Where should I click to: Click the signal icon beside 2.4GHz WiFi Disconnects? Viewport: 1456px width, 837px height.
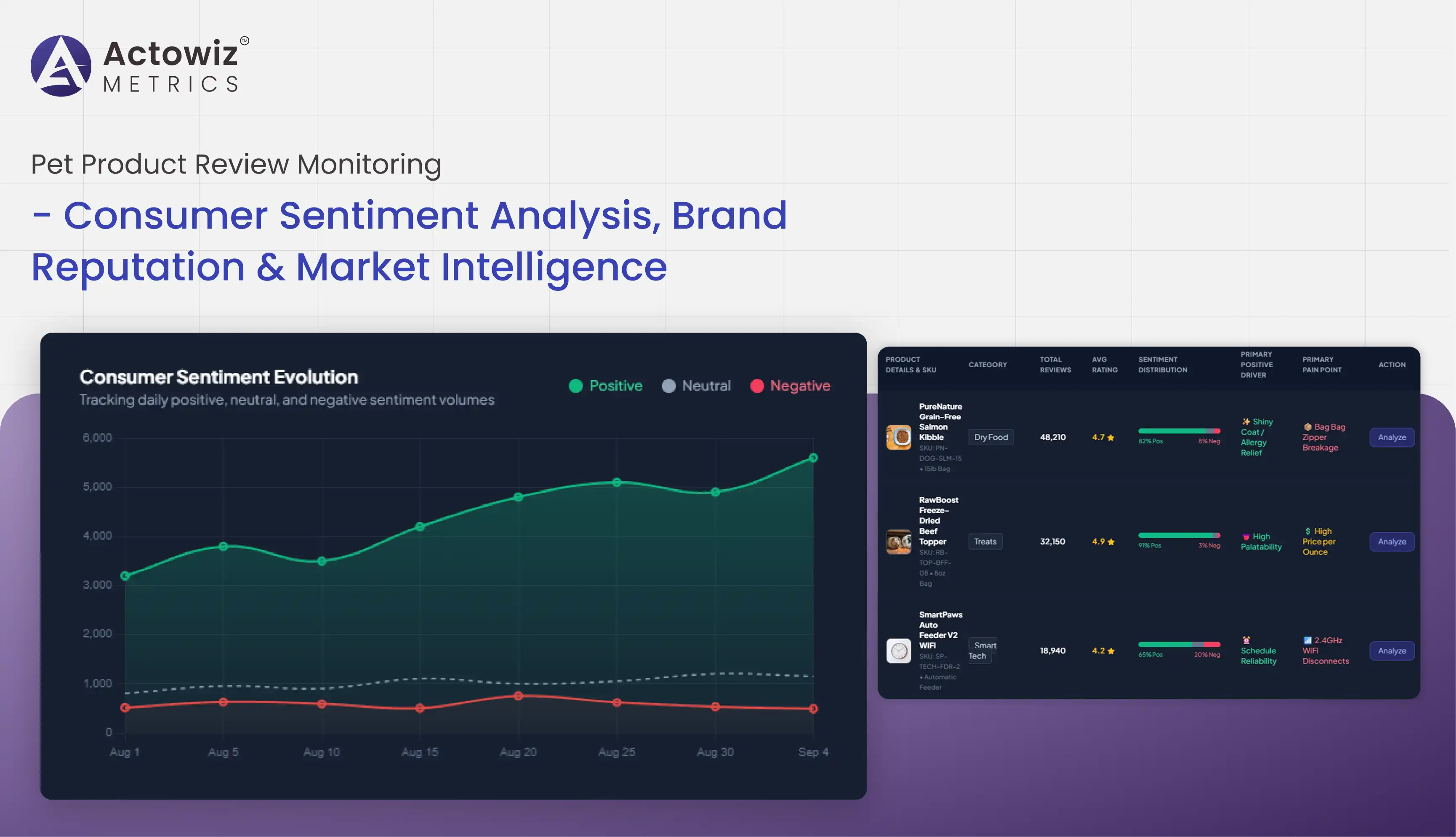click(1308, 640)
